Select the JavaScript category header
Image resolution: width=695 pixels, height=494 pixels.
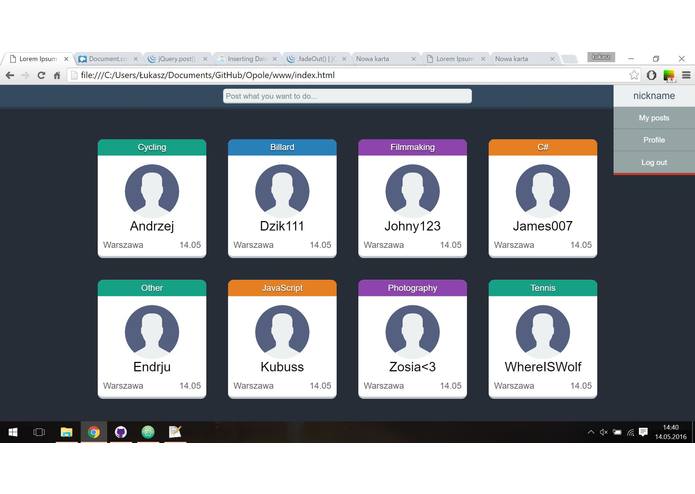282,288
